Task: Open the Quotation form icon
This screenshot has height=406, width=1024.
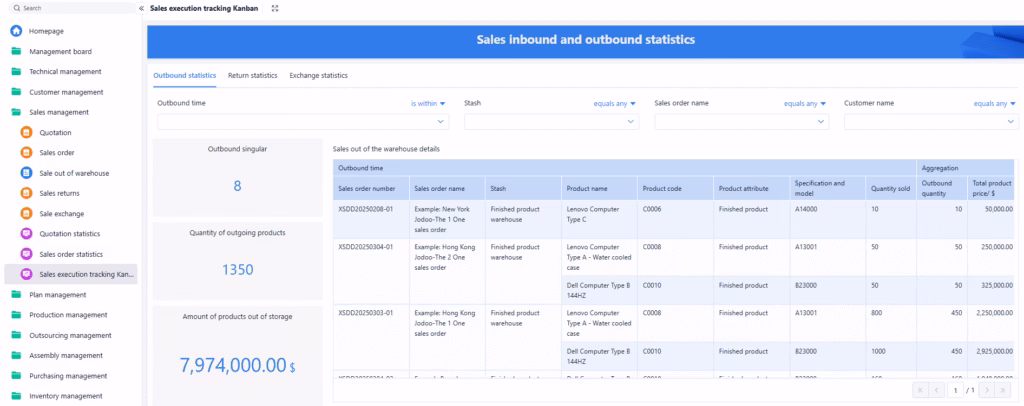Action: (x=28, y=133)
